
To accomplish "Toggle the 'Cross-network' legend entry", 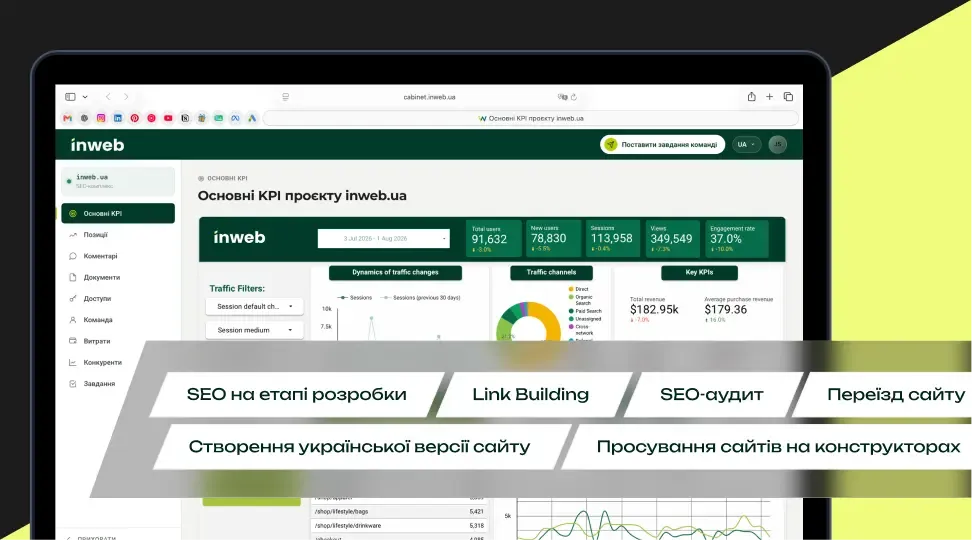I will 581,330.
